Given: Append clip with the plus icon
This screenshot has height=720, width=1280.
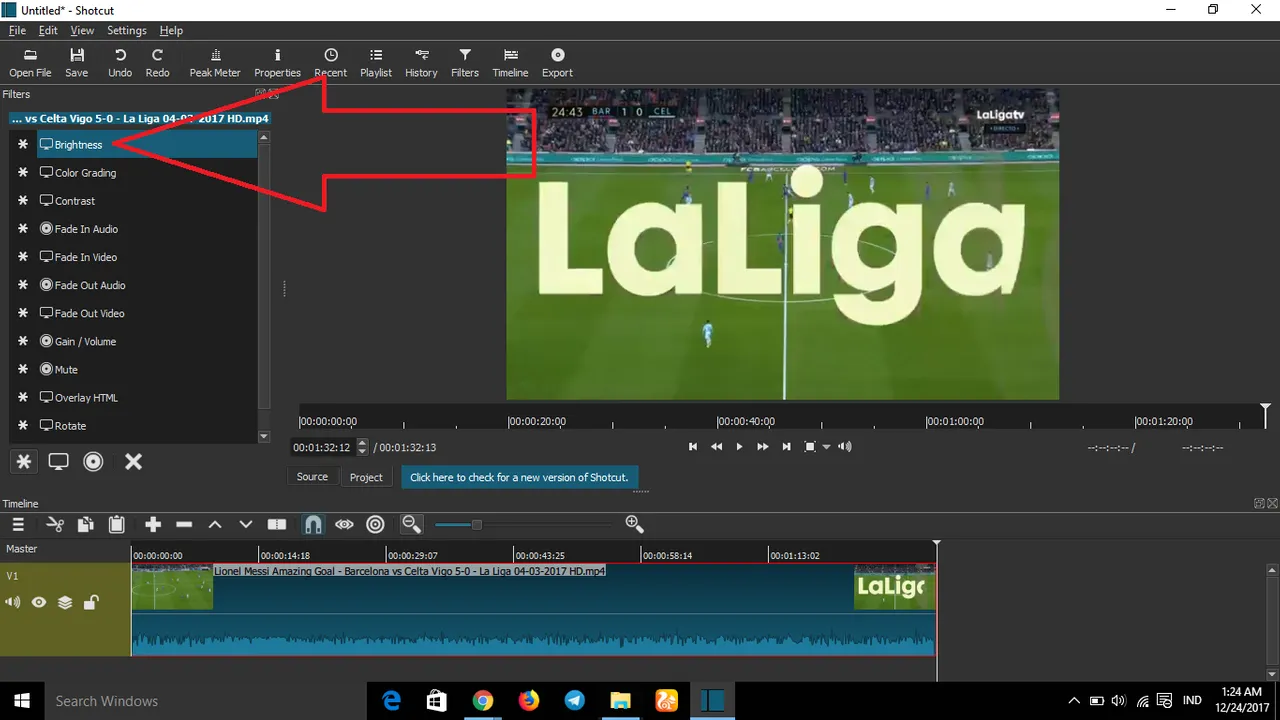Looking at the screenshot, I should (153, 524).
